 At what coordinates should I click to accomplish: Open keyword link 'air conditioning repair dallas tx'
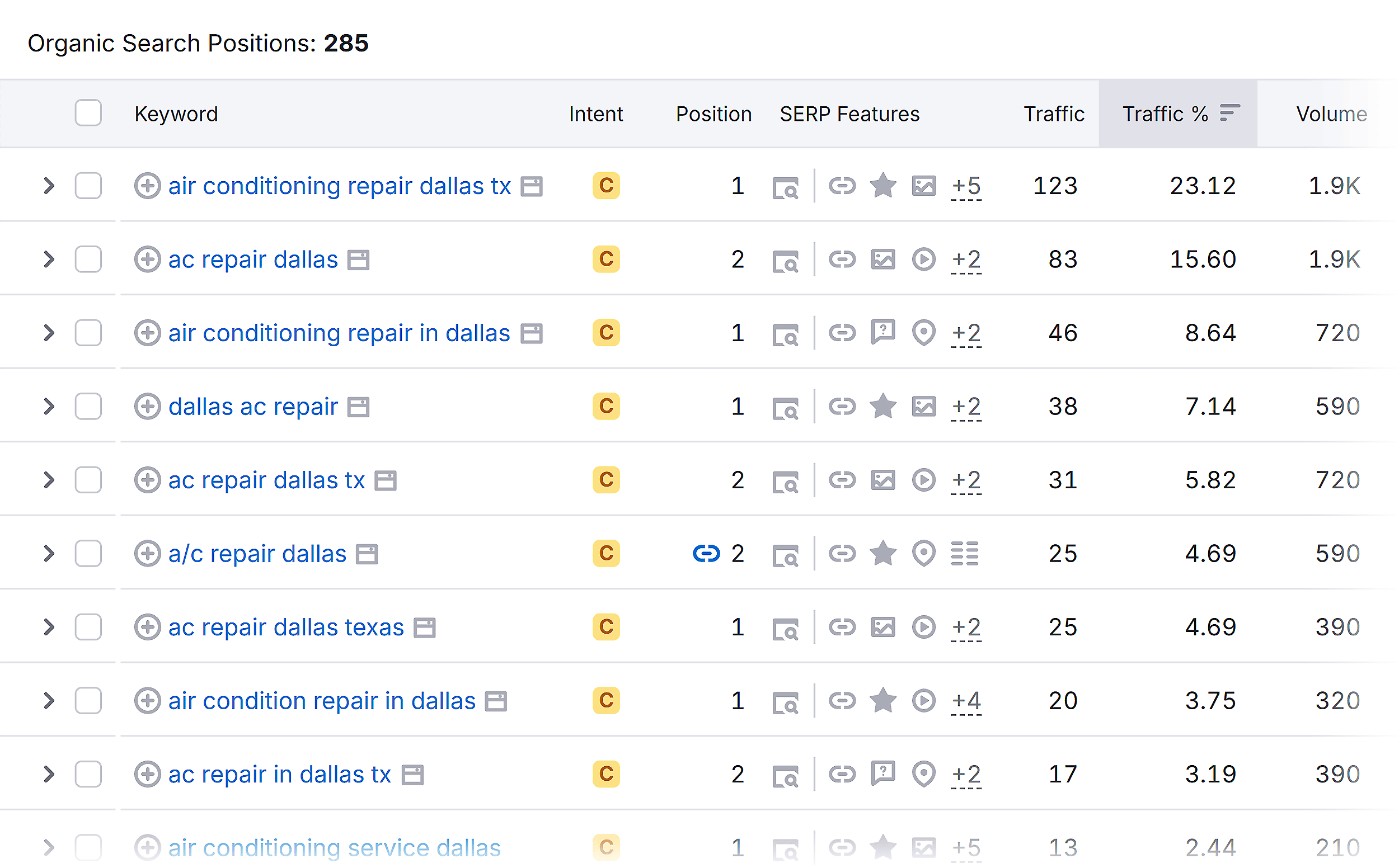(x=340, y=186)
